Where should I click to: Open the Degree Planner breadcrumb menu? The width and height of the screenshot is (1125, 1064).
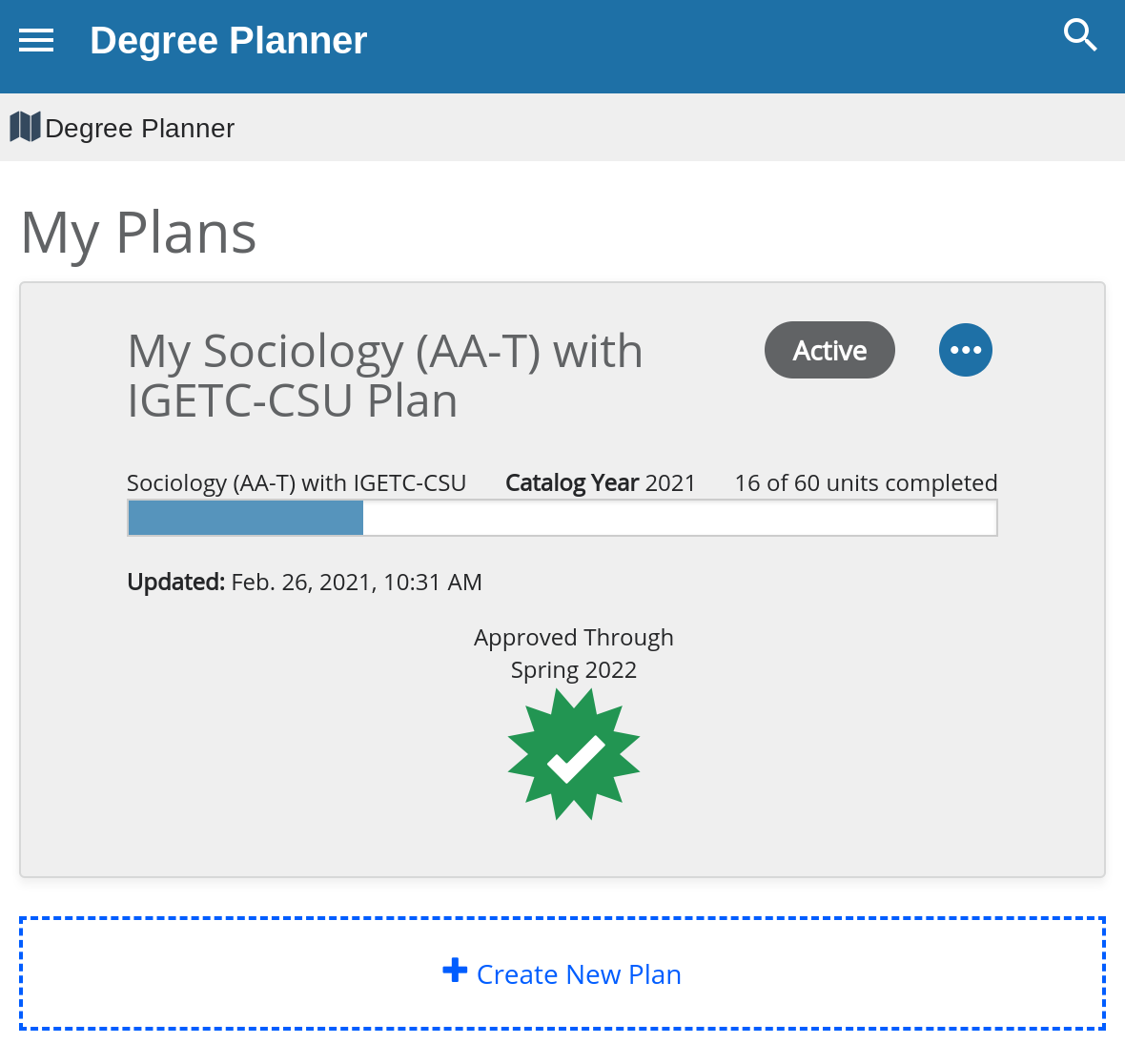coord(139,128)
